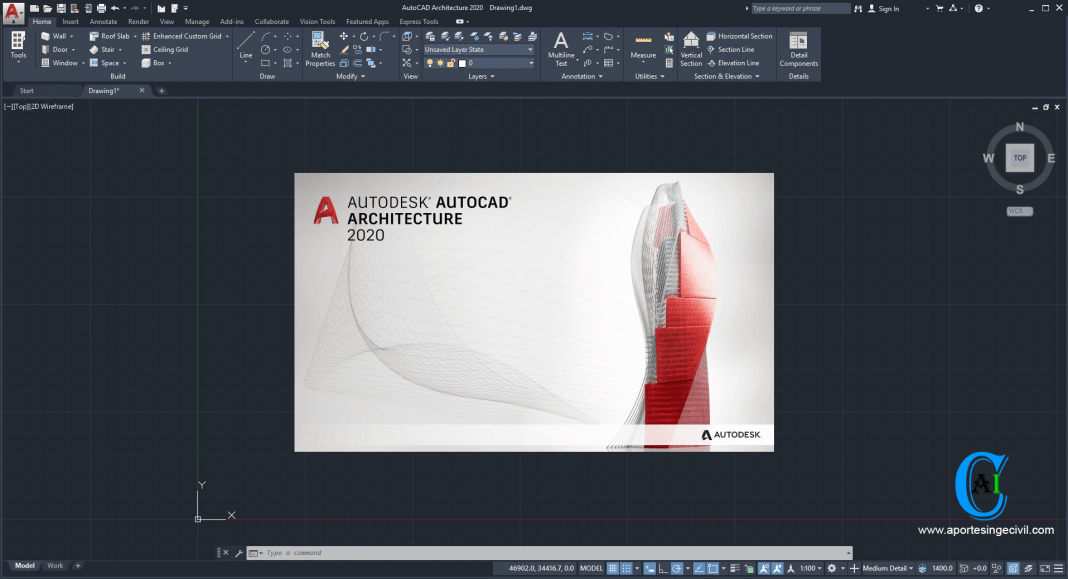This screenshot has height=579, width=1068.
Task: Toggle the MODEL space status button
Action: point(591,568)
